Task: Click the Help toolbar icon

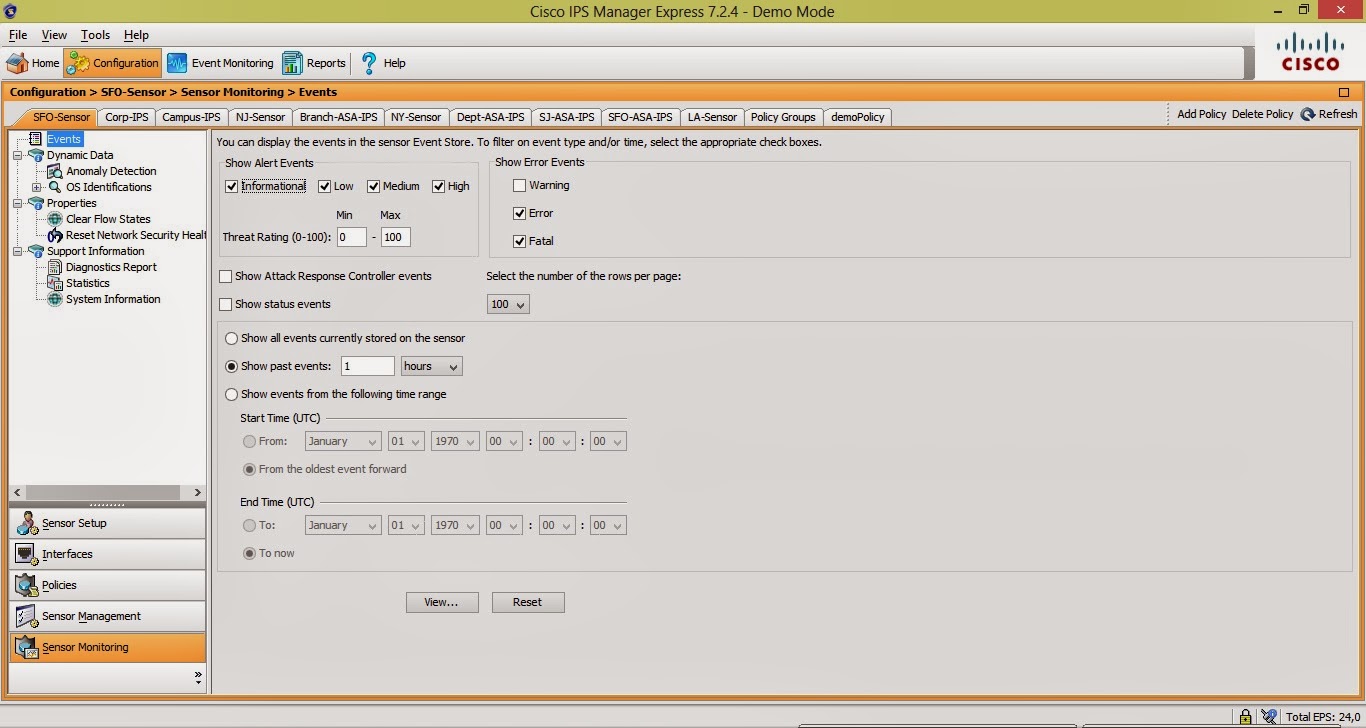Action: pyautogui.click(x=383, y=62)
